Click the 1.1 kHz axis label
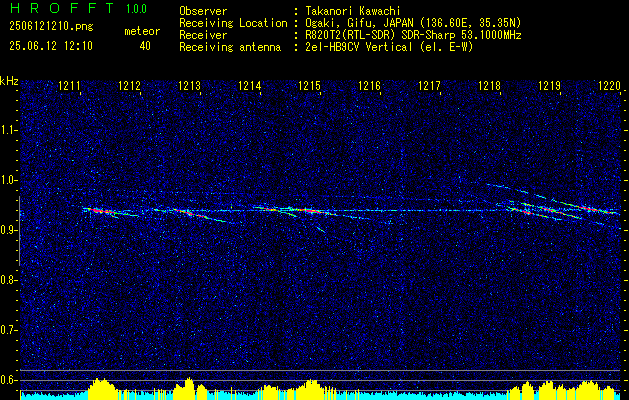This screenshot has height=400, width=629. (x=8, y=130)
